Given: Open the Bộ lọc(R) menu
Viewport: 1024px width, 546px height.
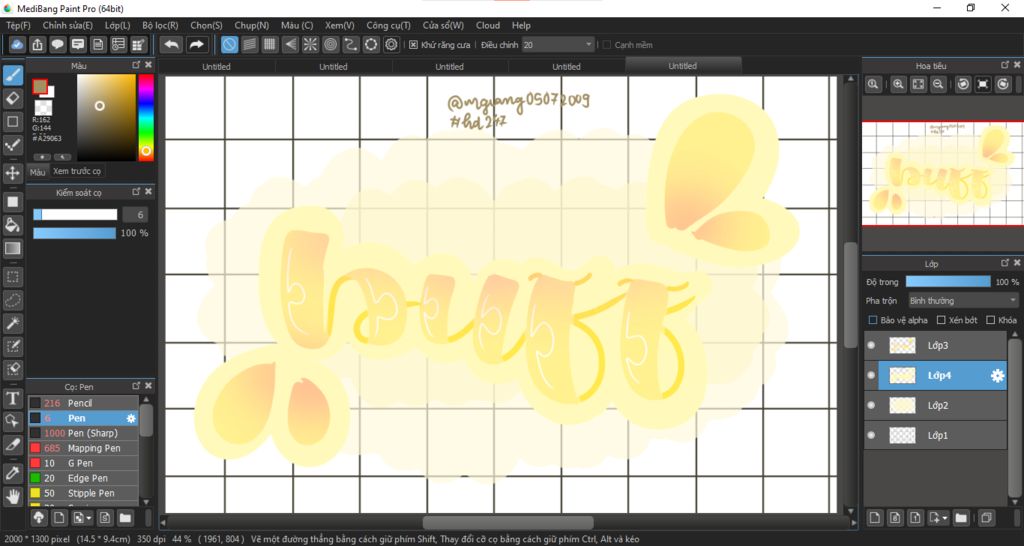Looking at the screenshot, I should coord(160,25).
